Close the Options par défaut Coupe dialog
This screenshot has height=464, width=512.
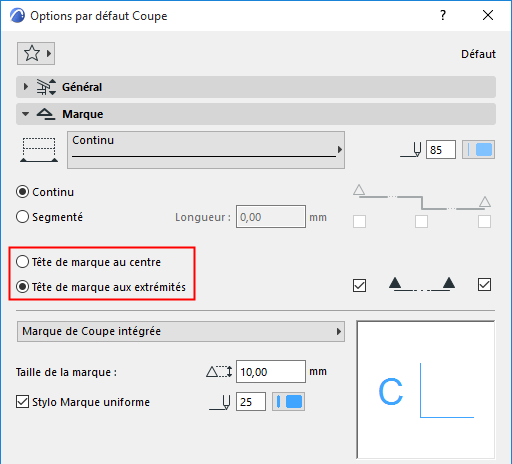tap(488, 15)
